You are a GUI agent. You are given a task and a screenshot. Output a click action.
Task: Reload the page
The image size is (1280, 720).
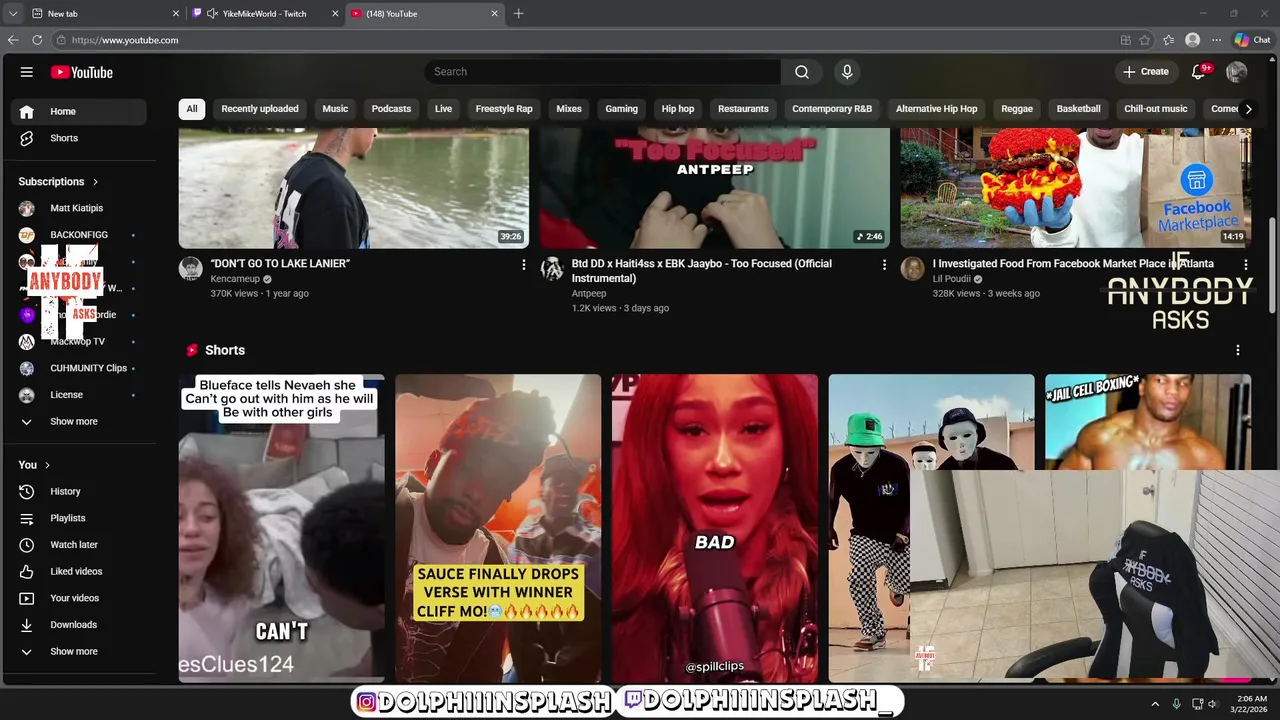pyautogui.click(x=37, y=40)
